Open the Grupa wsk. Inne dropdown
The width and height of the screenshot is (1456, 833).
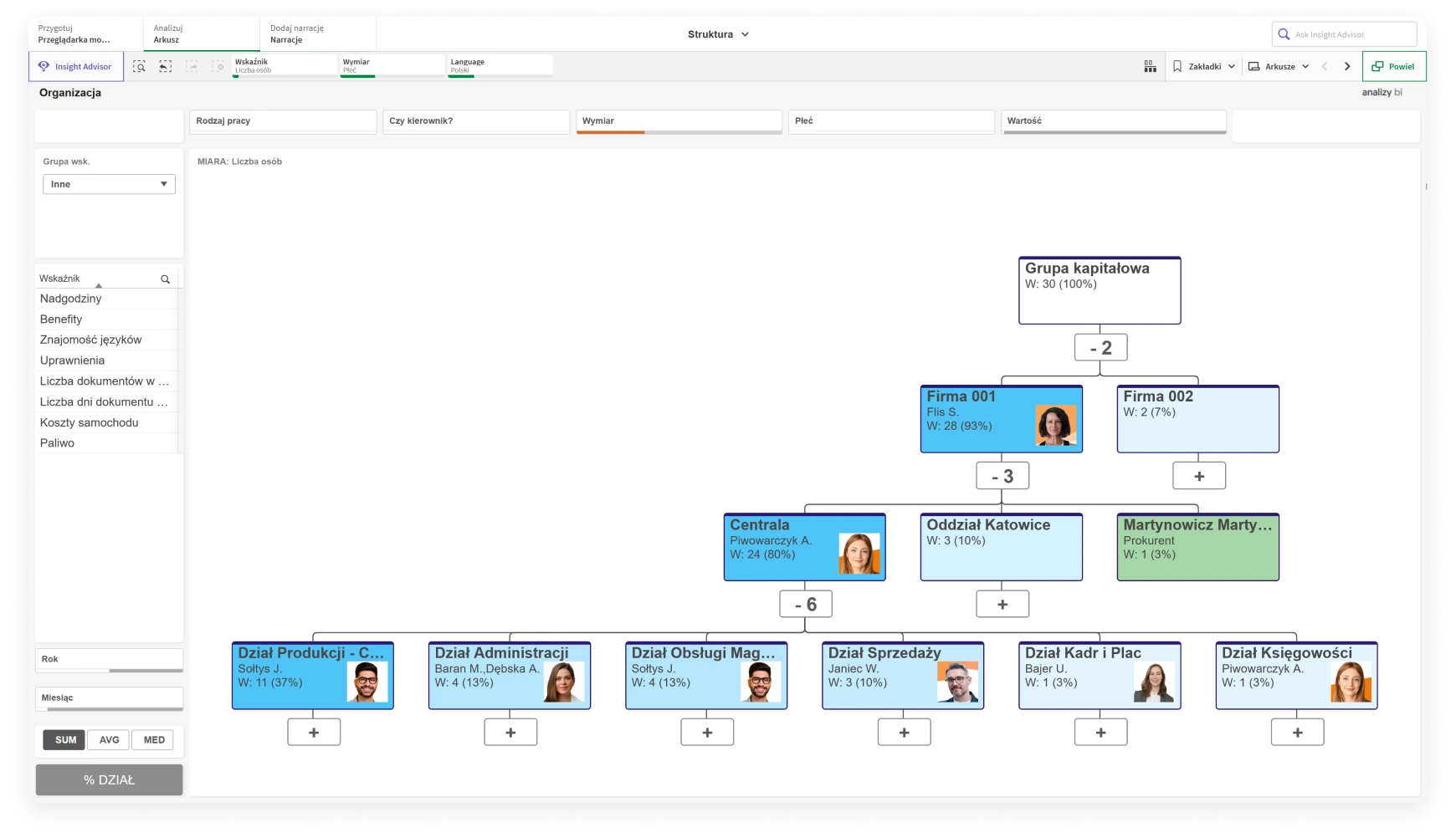(109, 184)
